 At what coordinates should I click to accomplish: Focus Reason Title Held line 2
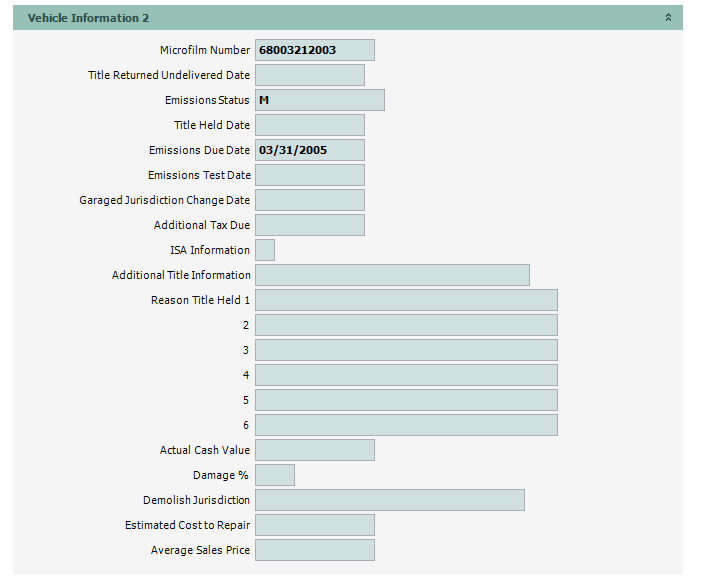click(x=406, y=325)
